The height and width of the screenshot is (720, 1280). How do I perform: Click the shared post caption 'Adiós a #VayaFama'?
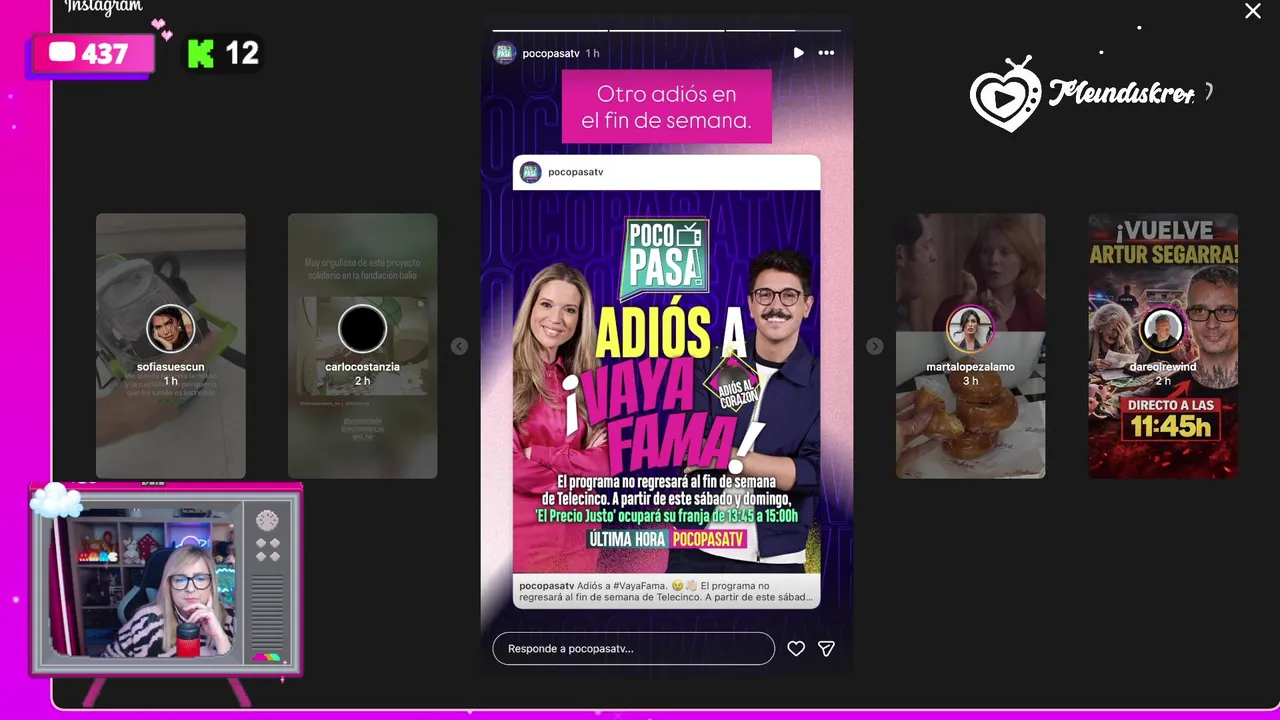pyautogui.click(x=667, y=591)
